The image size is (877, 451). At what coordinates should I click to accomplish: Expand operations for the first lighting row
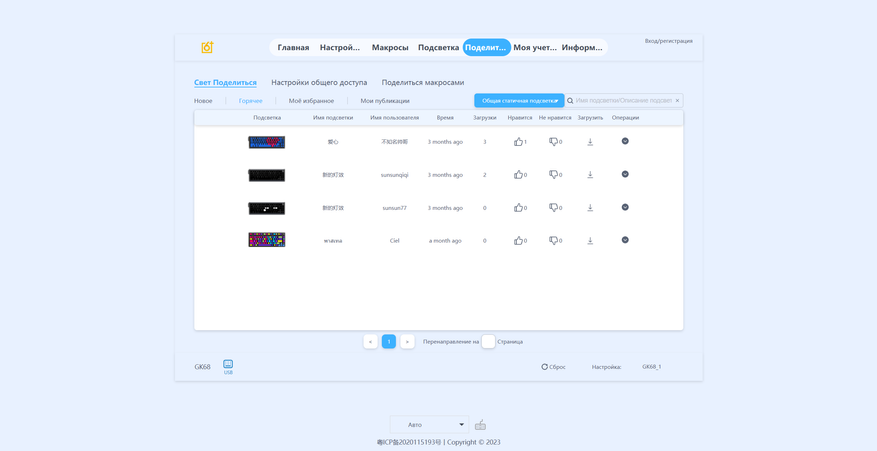point(625,141)
